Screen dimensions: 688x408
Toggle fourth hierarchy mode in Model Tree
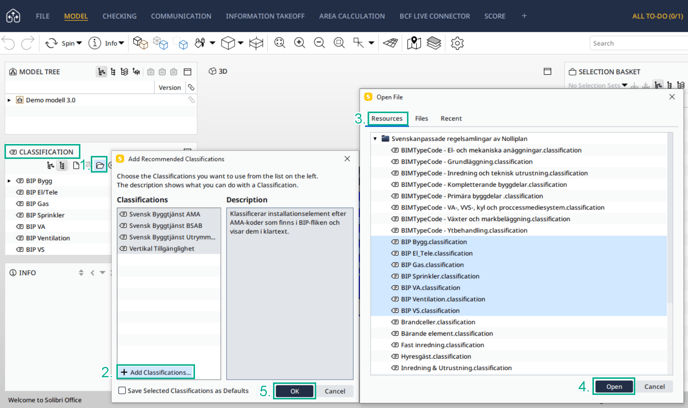pyautogui.click(x=136, y=72)
